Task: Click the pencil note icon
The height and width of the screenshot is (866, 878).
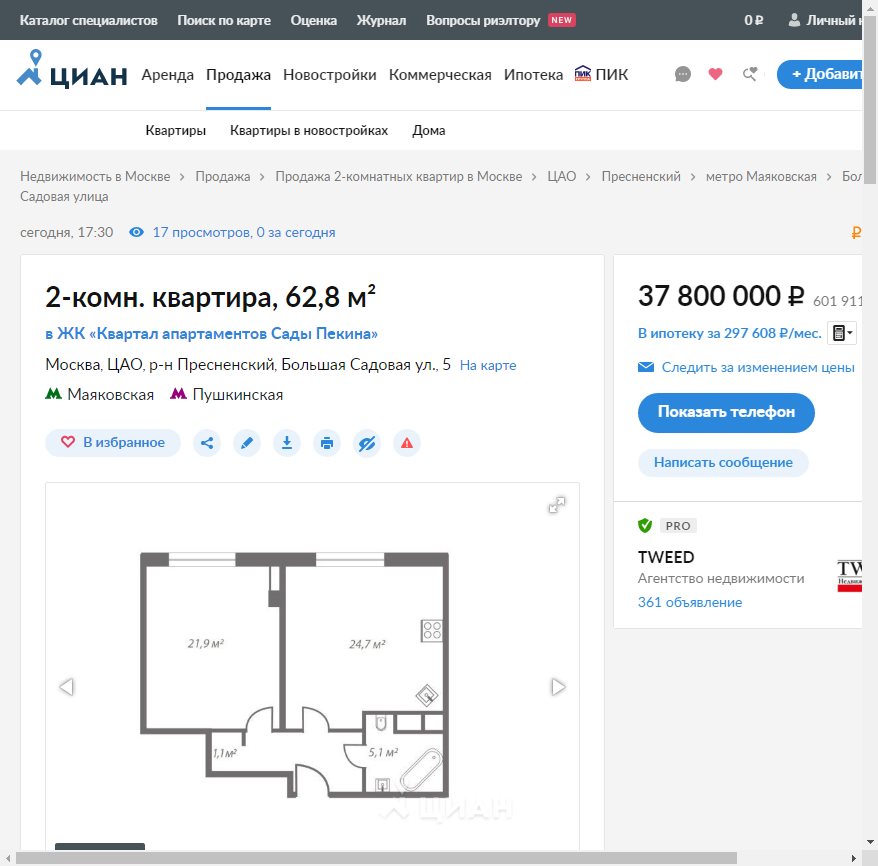Action: [x=247, y=443]
